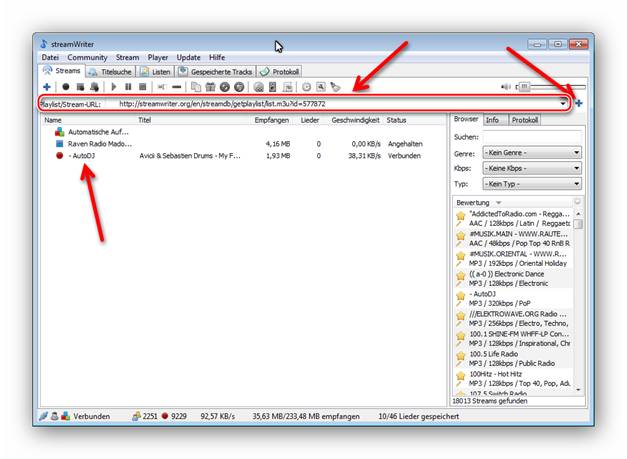Switch to the side panel Protokoll tab

click(525, 120)
